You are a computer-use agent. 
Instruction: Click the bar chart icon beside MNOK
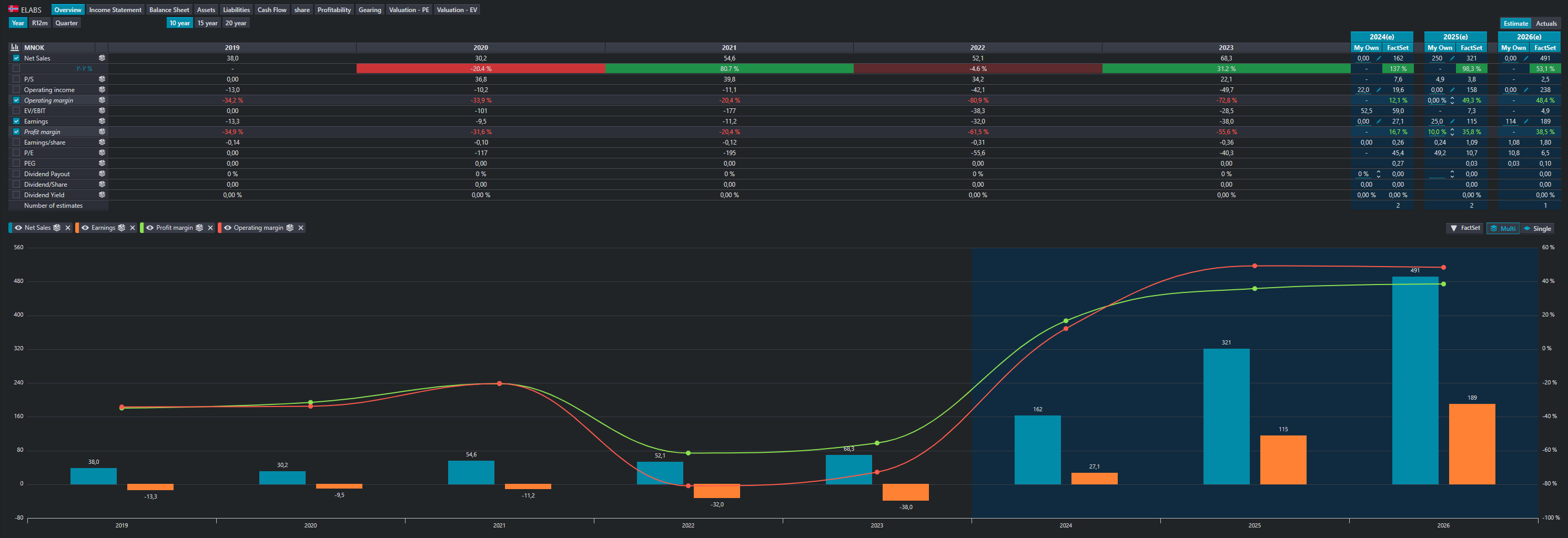point(15,47)
